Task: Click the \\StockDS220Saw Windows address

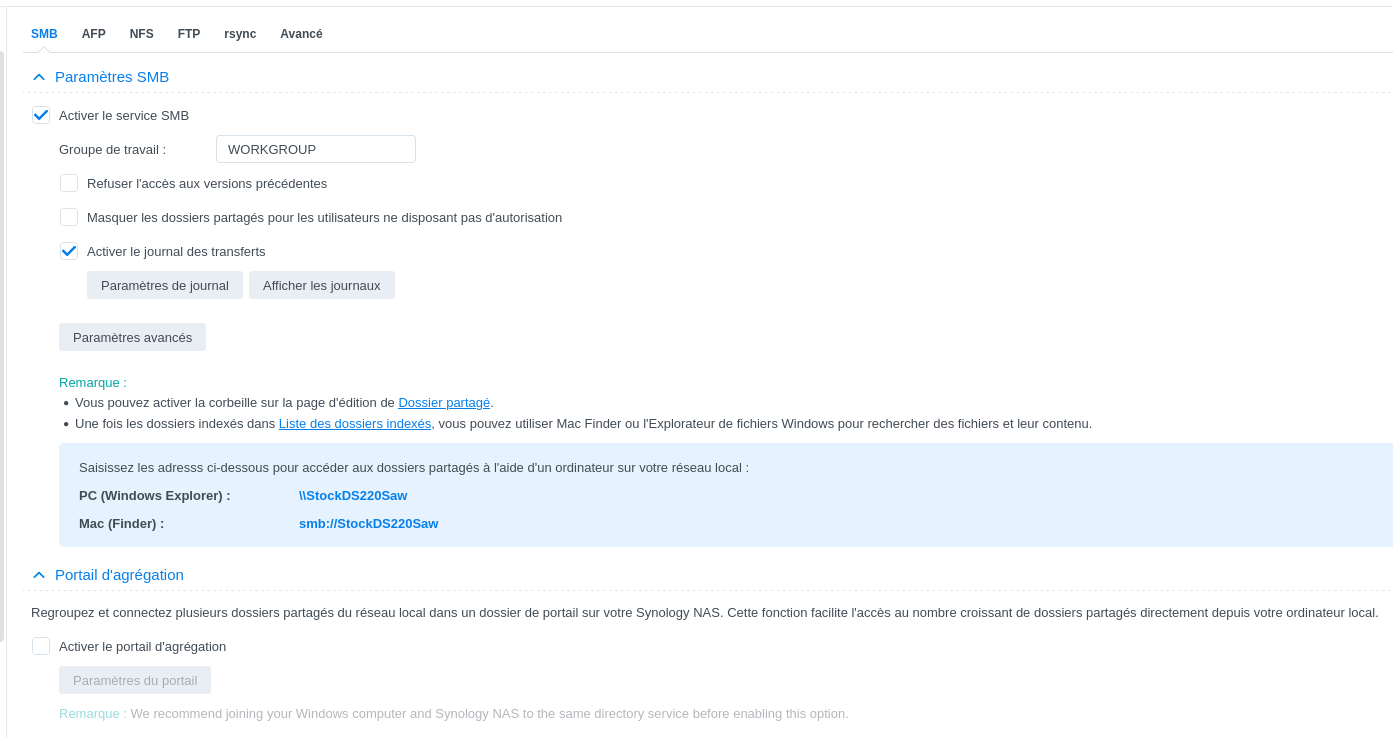Action: (x=353, y=496)
